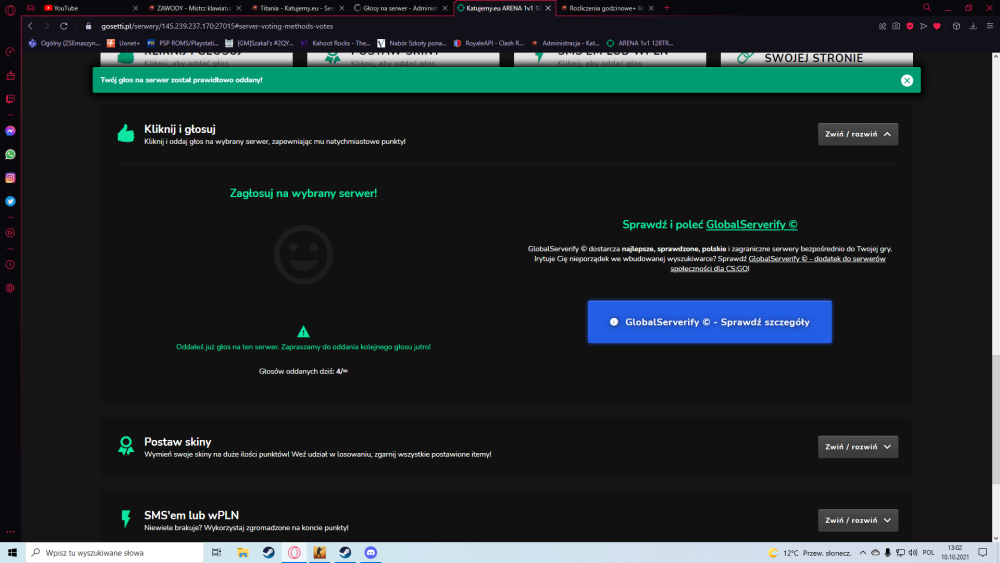Click the Kliknij i głosuj thumbs-up icon
The width and height of the screenshot is (1000, 563).
126,133
